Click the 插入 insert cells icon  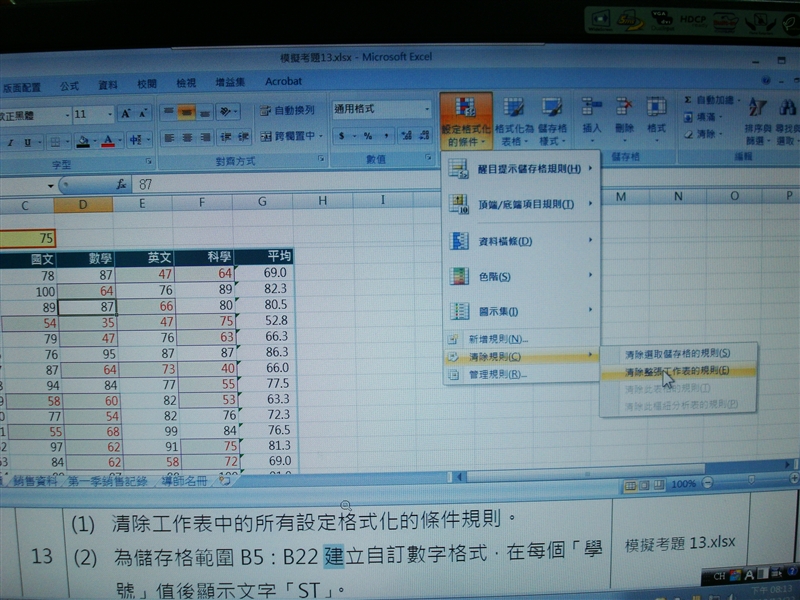pos(592,112)
